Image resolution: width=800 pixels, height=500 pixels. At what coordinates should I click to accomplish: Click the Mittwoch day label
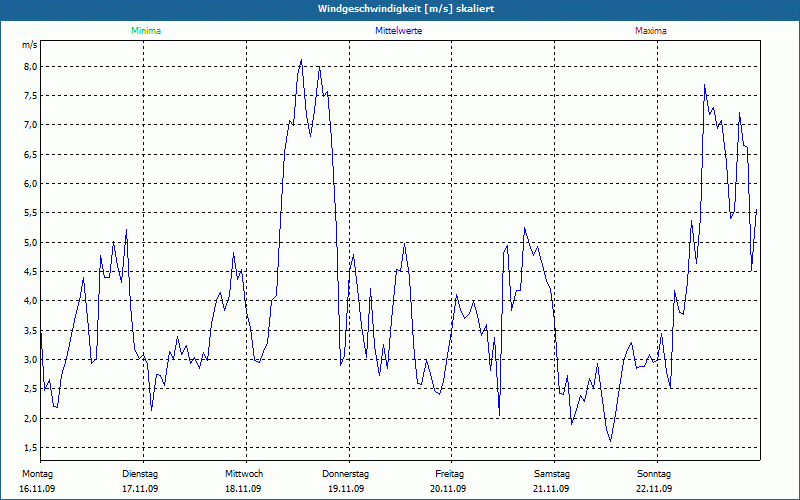[x=244, y=474]
